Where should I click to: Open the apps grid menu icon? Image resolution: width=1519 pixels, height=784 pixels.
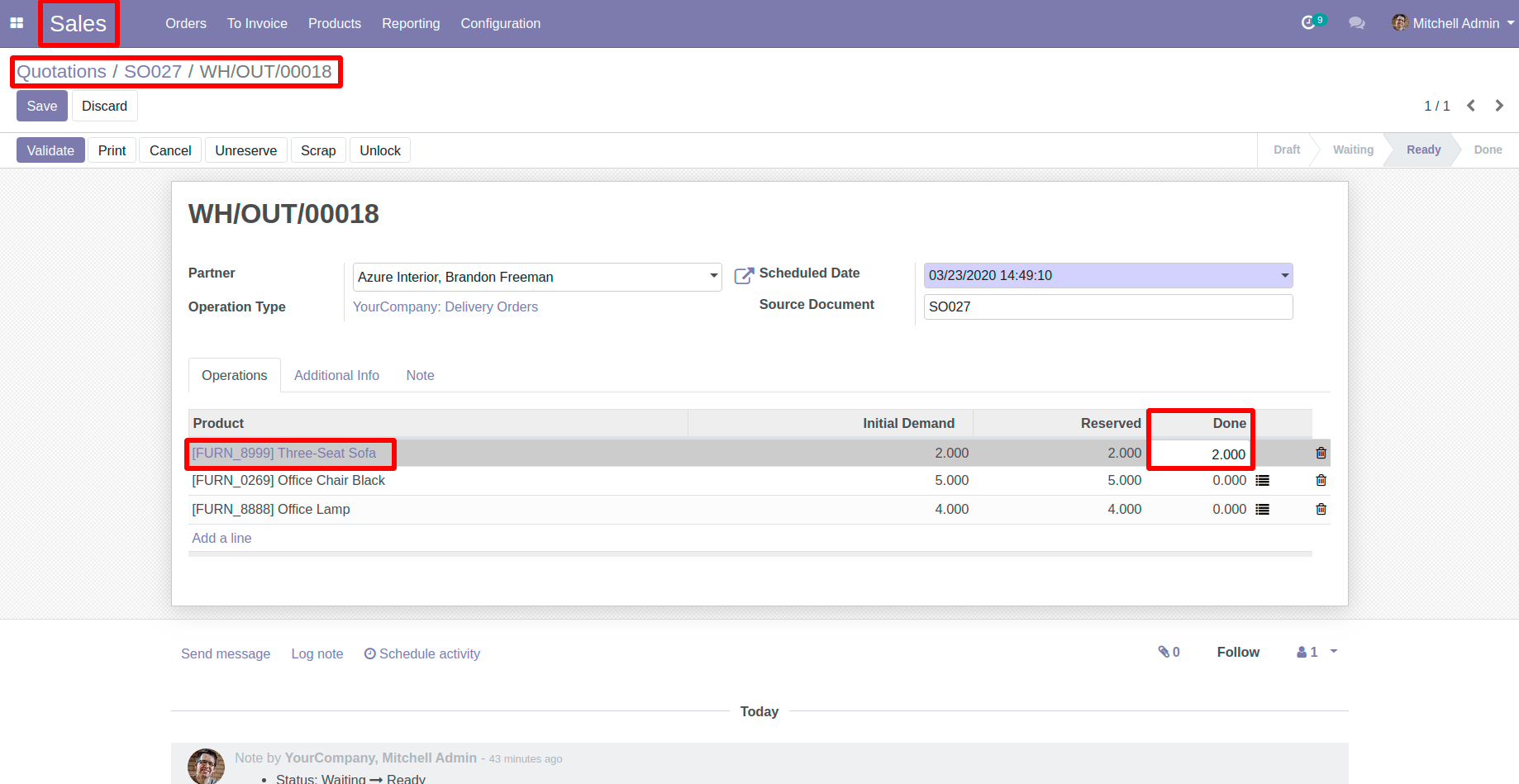click(x=17, y=23)
